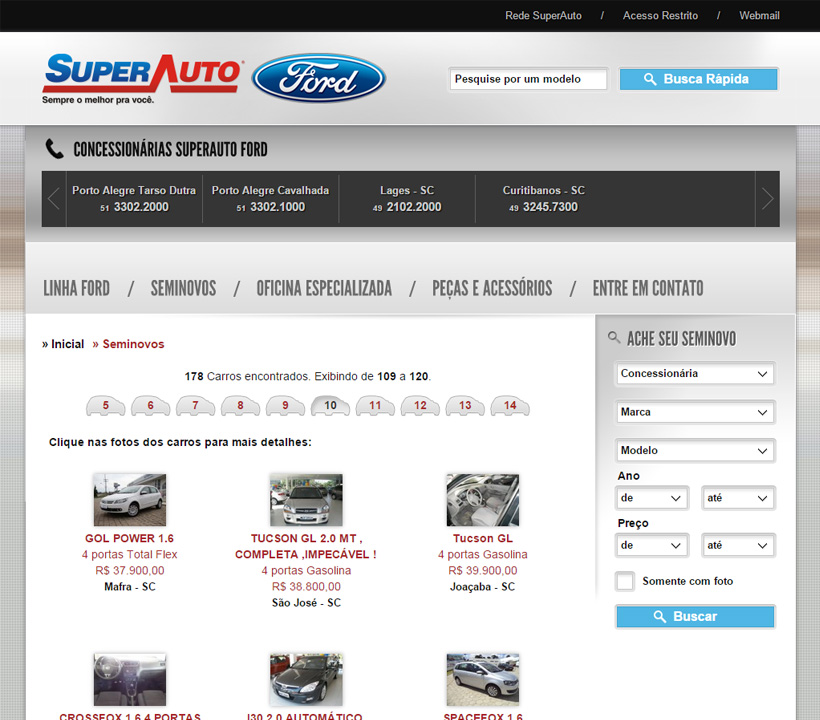Image resolution: width=820 pixels, height=720 pixels.
Task: Click the Ford oval logo
Action: point(319,78)
